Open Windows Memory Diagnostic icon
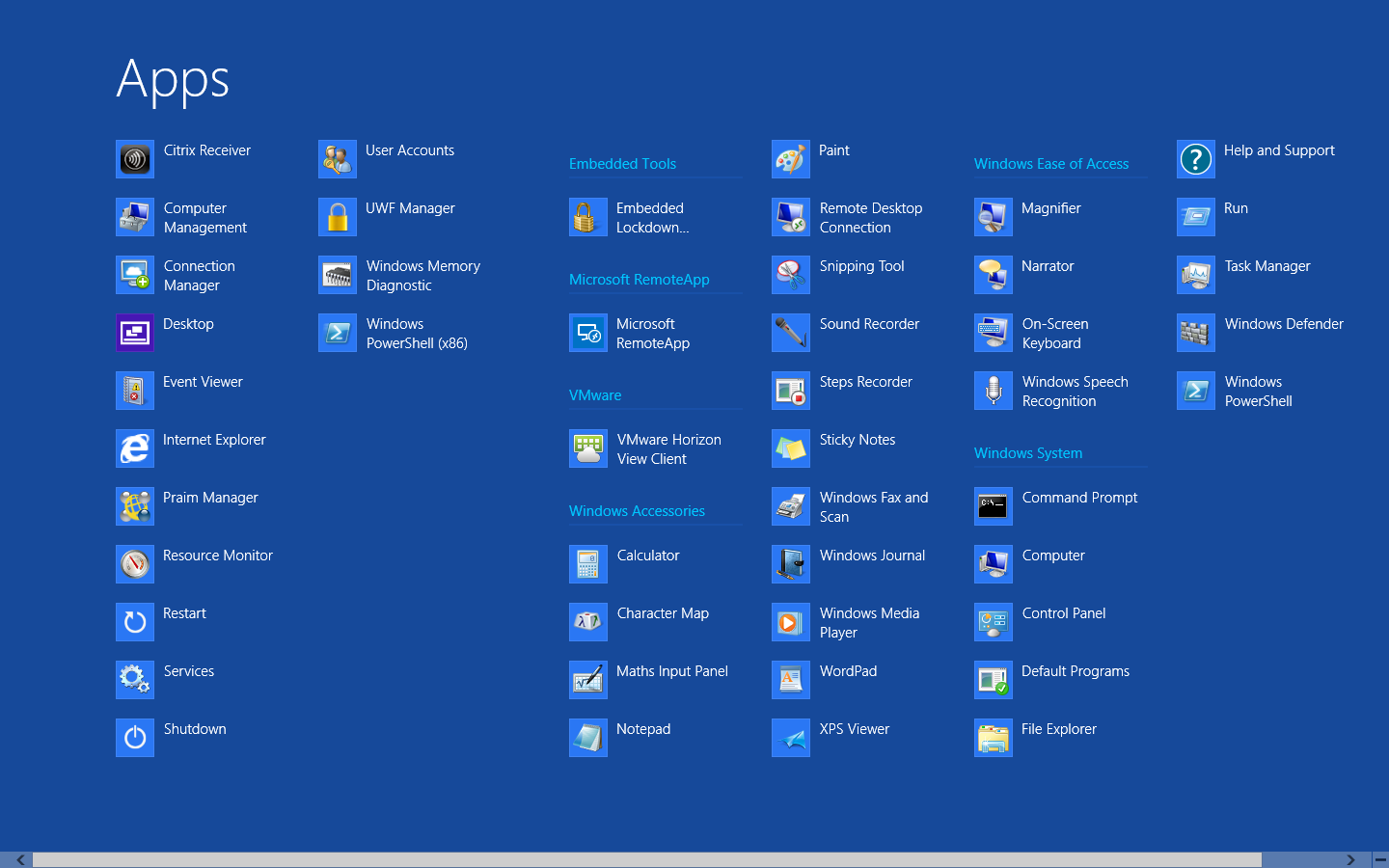Image resolution: width=1389 pixels, height=868 pixels. click(338, 275)
